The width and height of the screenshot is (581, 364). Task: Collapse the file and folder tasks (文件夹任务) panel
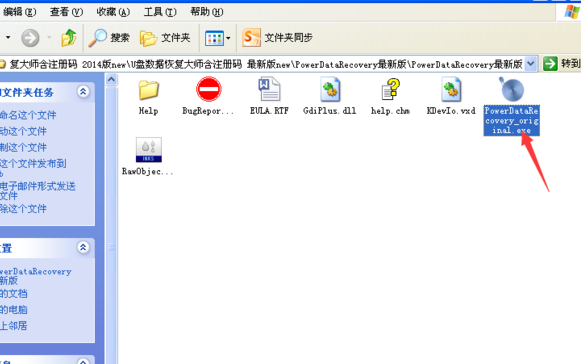coord(83,92)
